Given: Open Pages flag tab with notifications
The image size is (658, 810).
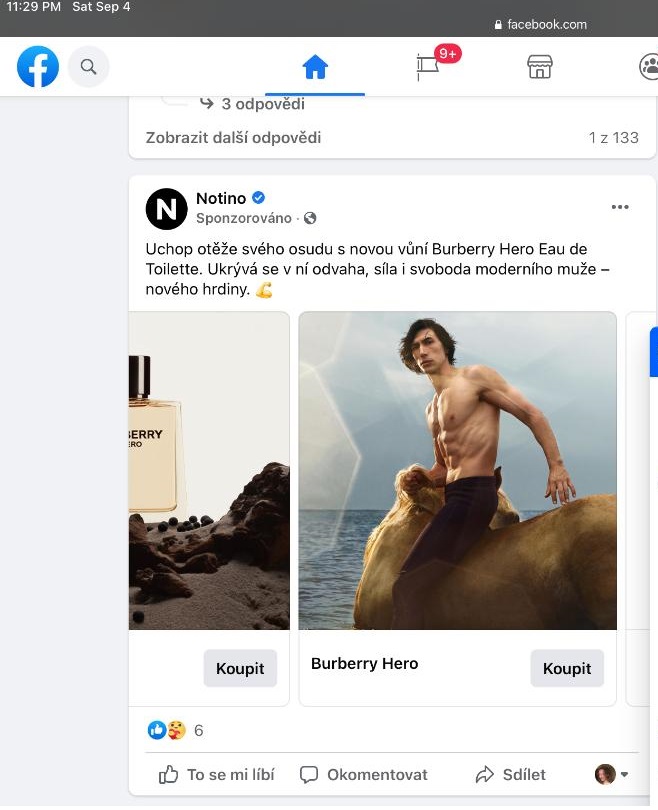Looking at the screenshot, I should coord(429,67).
